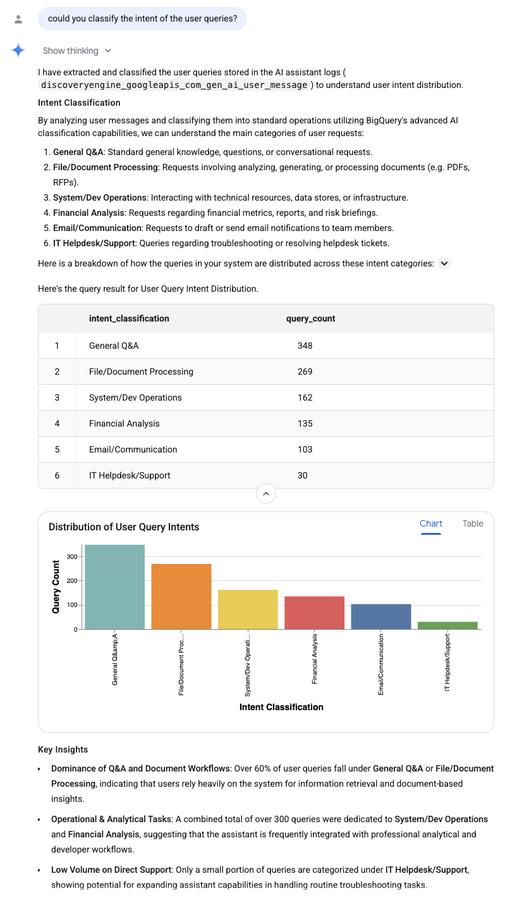
Task: Click the user avatar icon
Action: coord(18,19)
